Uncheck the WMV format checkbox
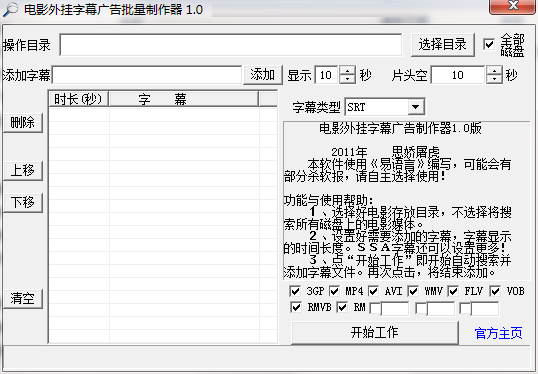This screenshot has height=374, width=538. 413,291
